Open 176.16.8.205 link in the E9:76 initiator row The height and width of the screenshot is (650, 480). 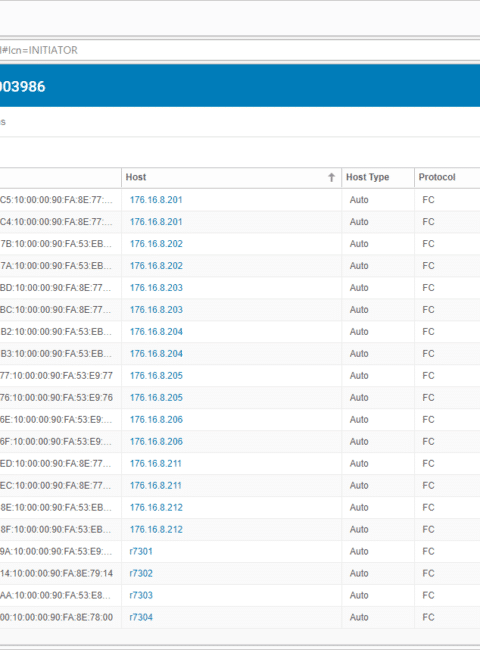point(156,398)
